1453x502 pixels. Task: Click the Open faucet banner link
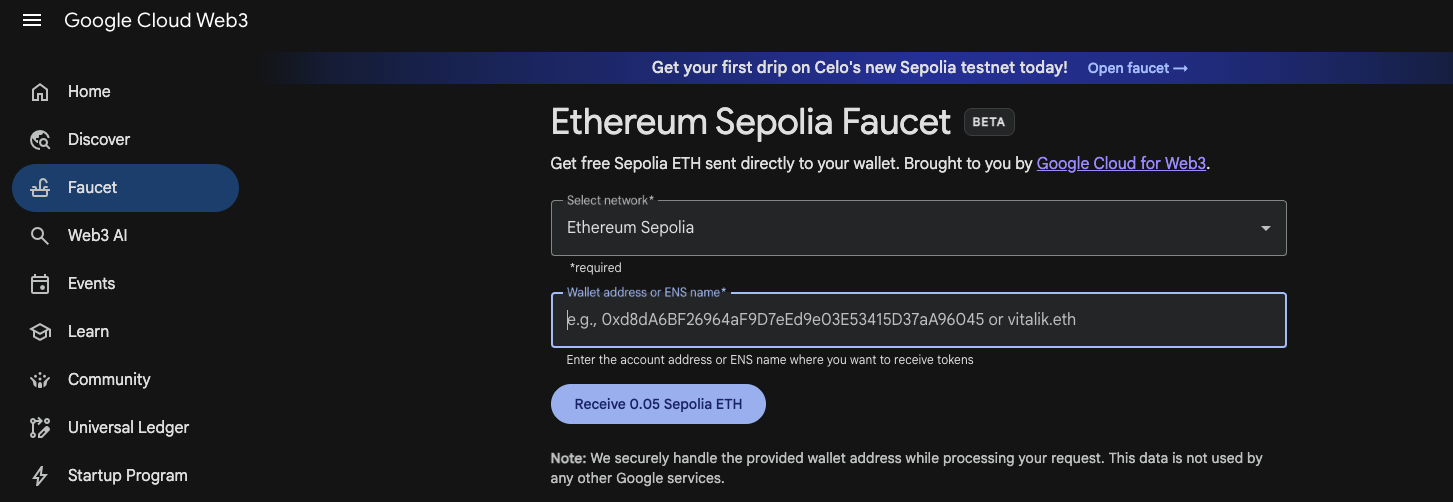pyautogui.click(x=1137, y=68)
